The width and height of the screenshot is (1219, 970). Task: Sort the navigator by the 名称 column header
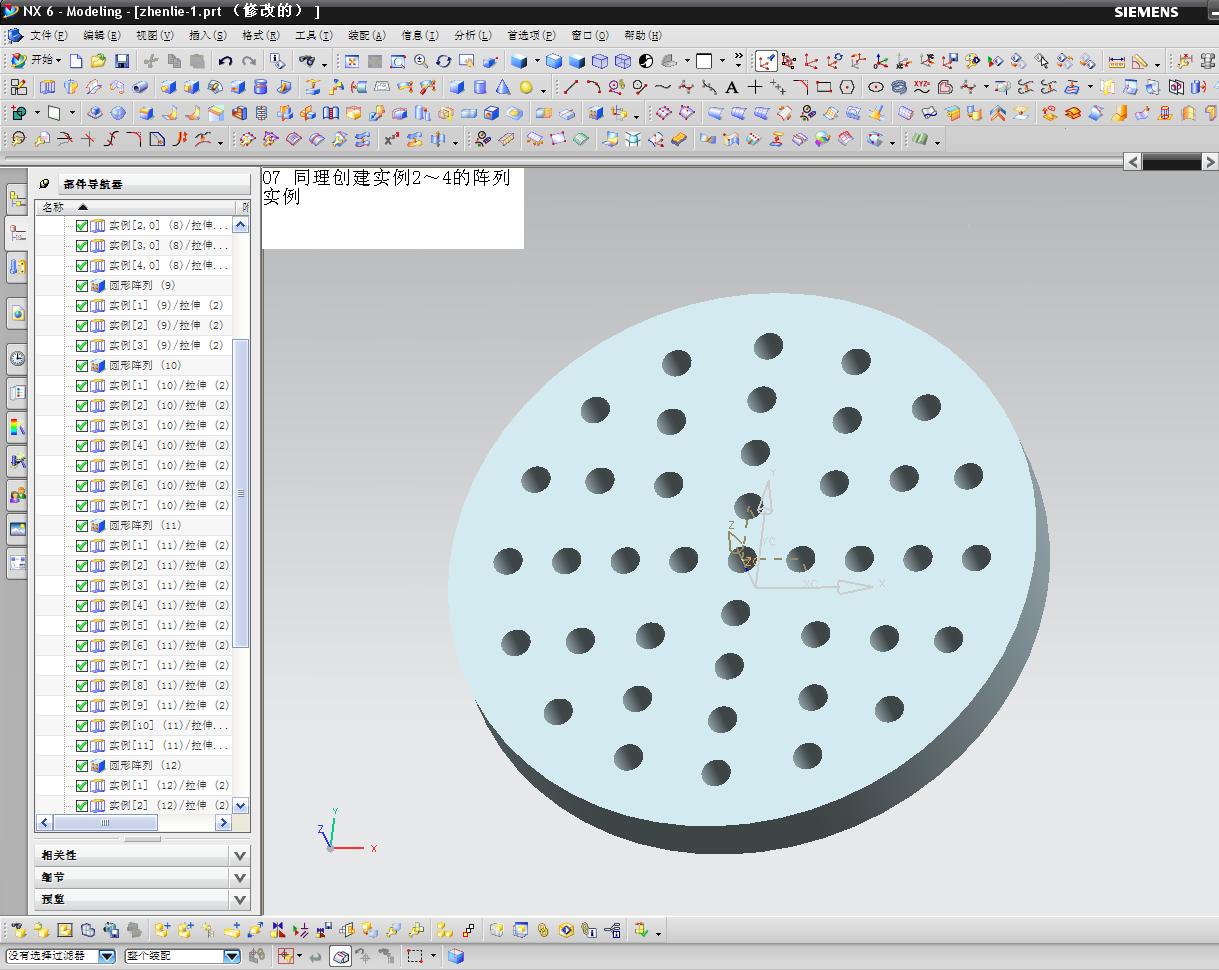click(x=137, y=207)
